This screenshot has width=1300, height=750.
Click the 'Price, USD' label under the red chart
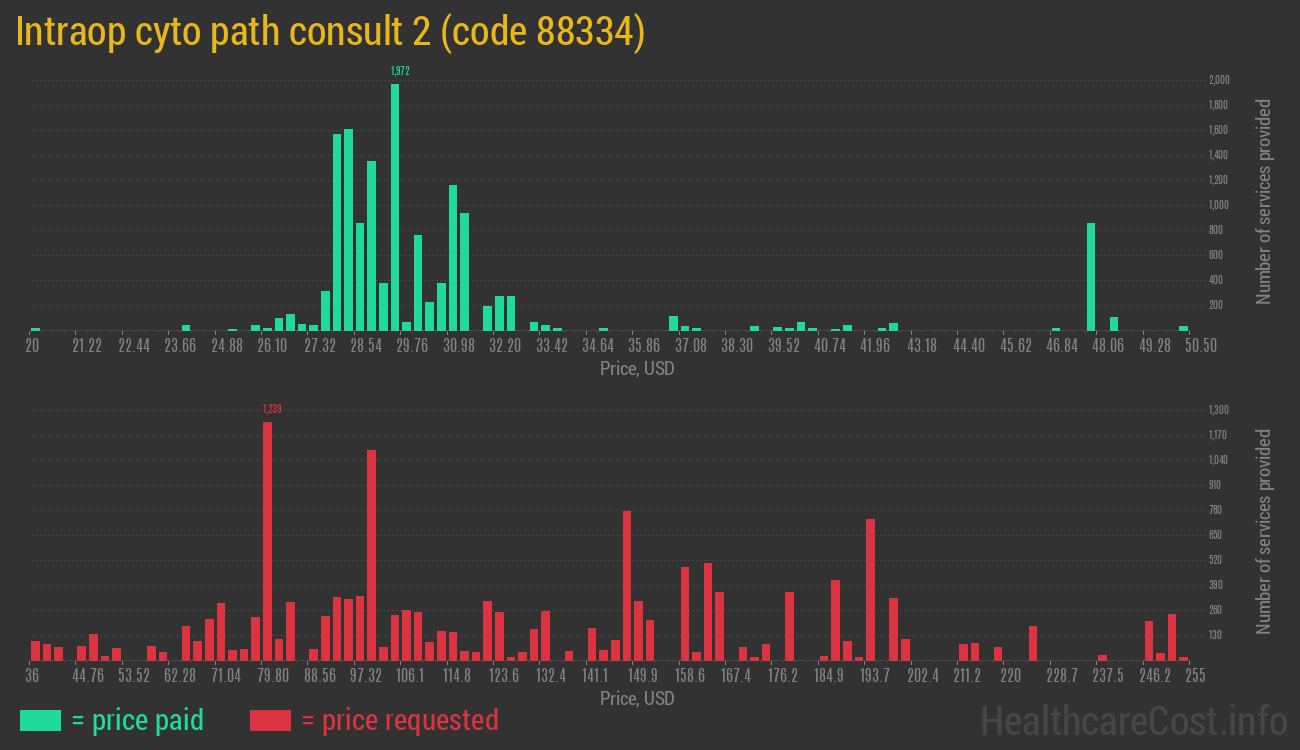click(x=637, y=698)
